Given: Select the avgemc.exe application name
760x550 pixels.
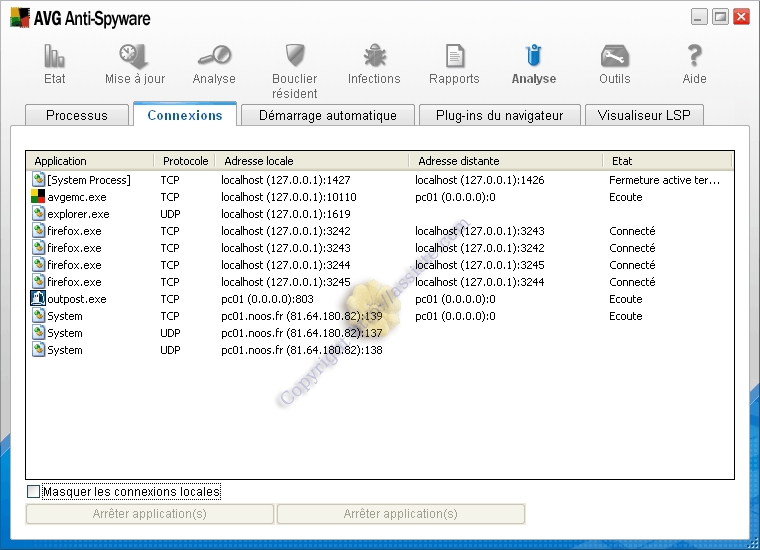Looking at the screenshot, I should [77, 197].
